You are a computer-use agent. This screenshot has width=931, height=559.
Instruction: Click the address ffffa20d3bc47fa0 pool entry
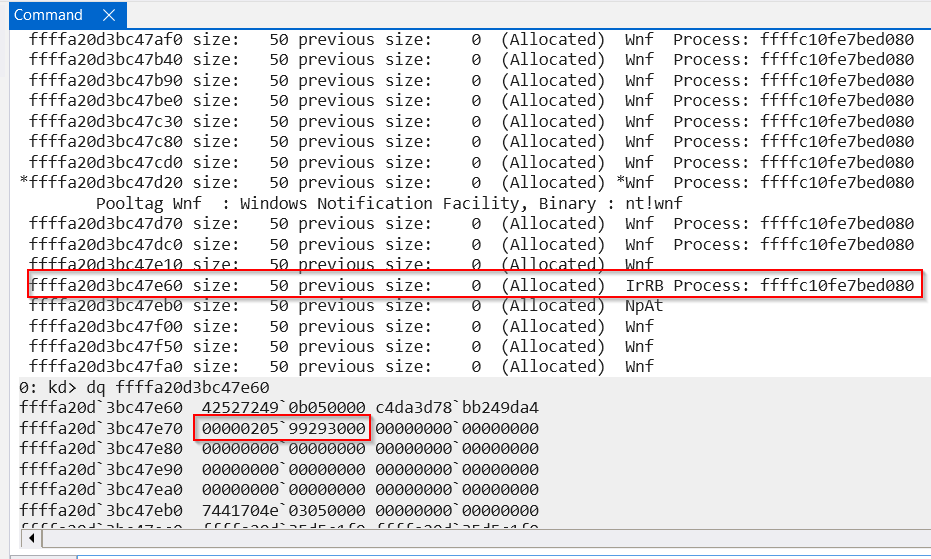tap(106, 367)
